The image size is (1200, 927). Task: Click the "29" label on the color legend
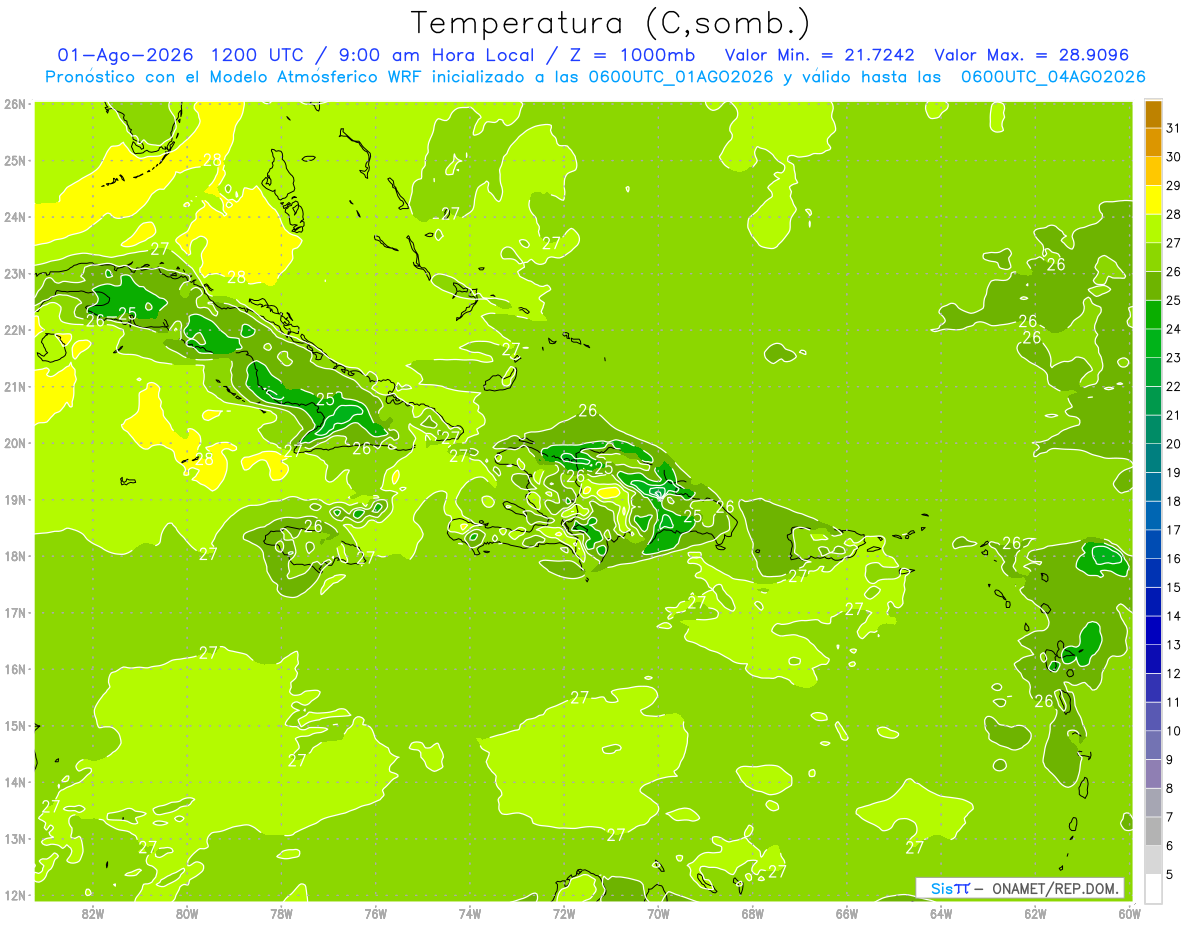[x=1174, y=186]
